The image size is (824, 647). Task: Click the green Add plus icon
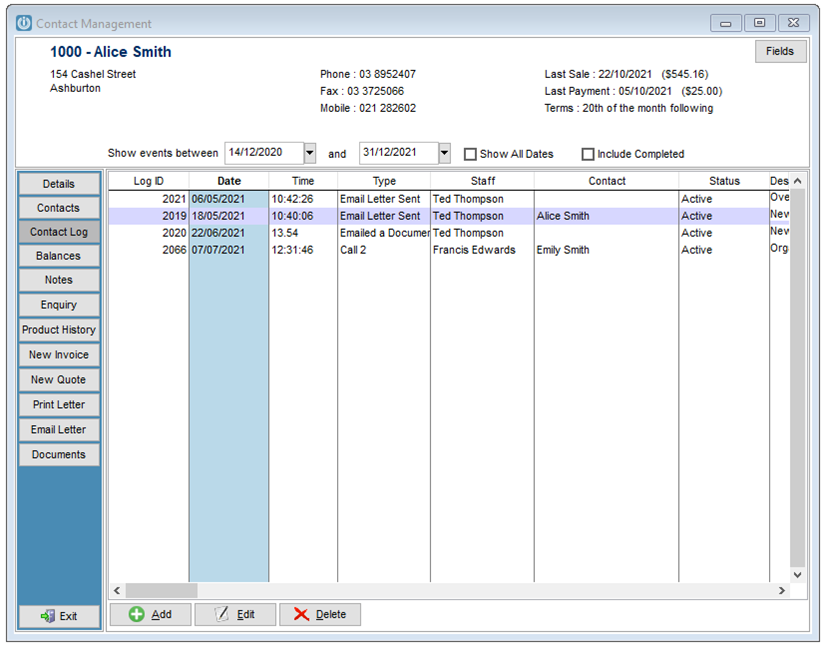(137, 614)
